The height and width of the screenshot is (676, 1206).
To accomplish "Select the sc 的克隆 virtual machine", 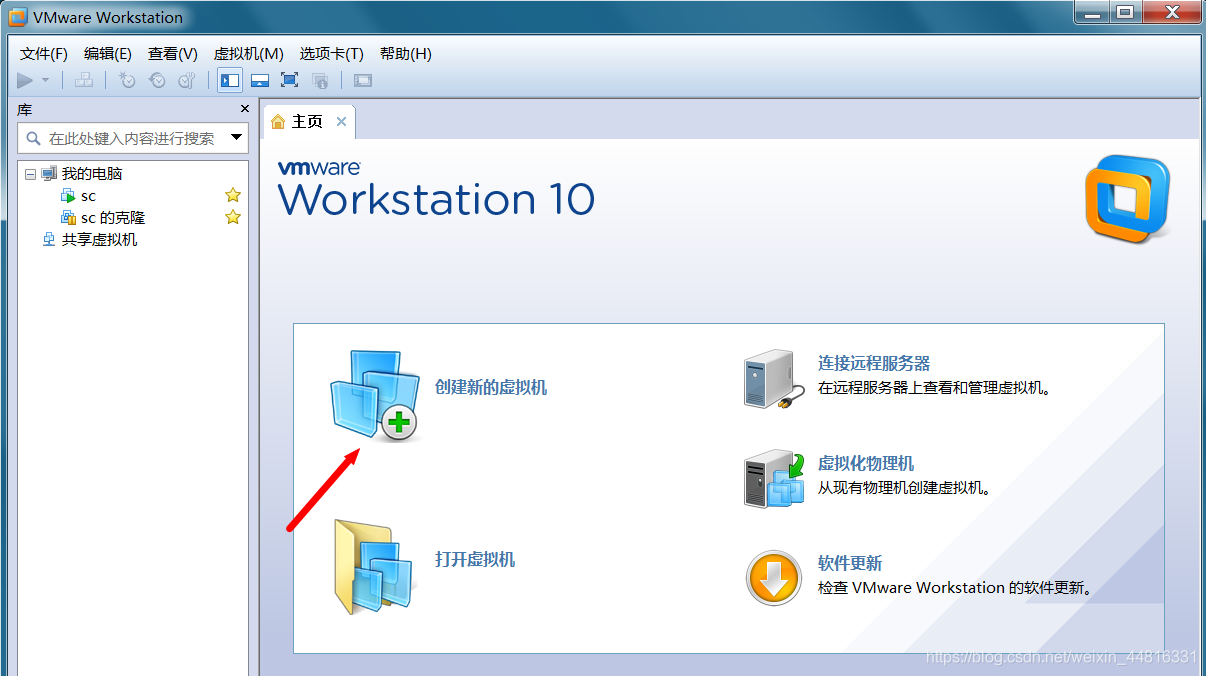I will pyautogui.click(x=113, y=218).
